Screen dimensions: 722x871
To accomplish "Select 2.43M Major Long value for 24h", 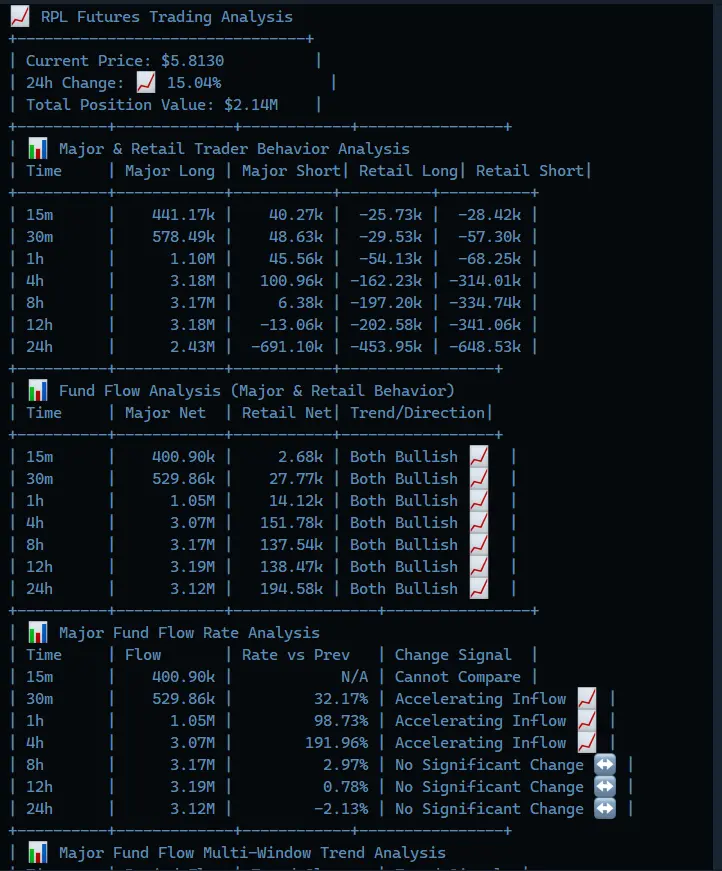I will 192,347.
